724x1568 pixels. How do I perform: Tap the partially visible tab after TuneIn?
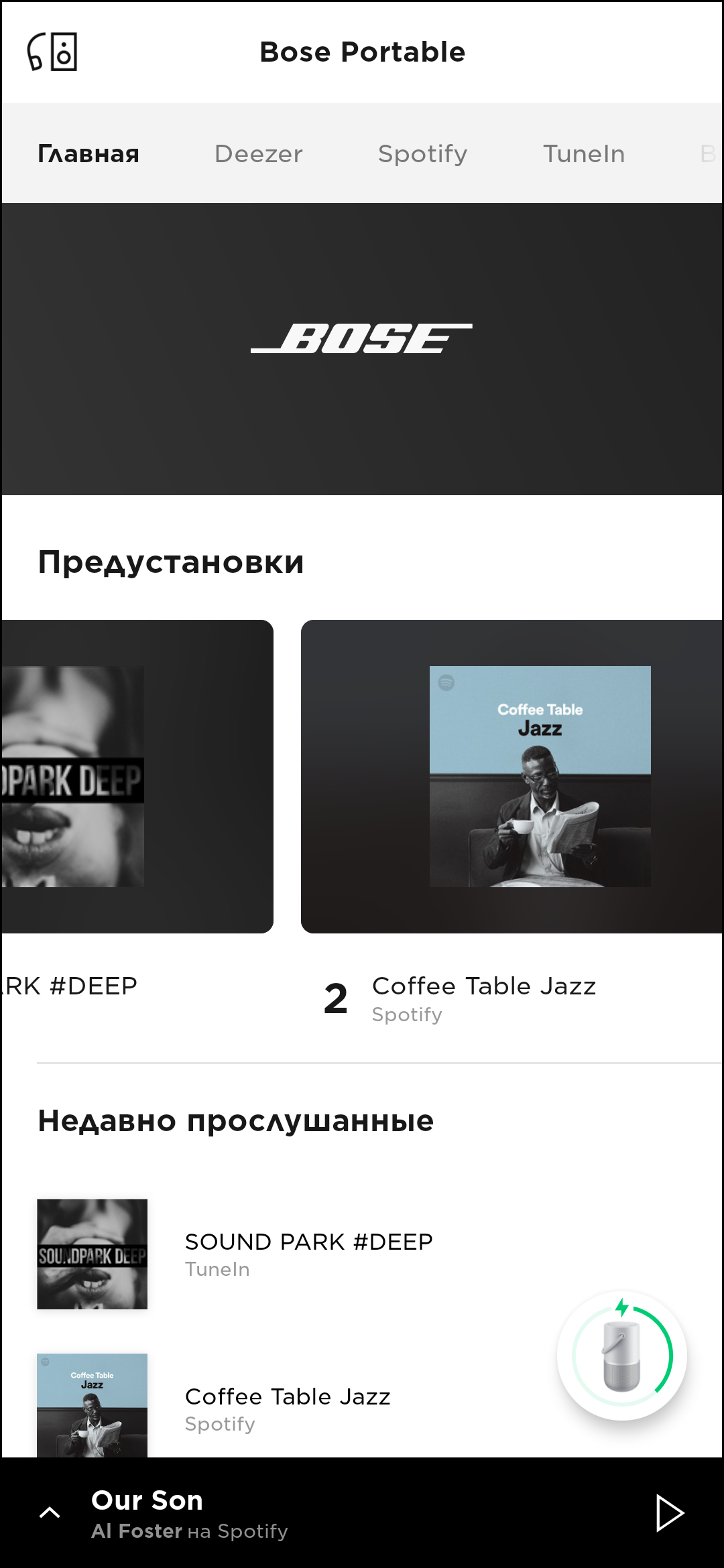tap(709, 153)
